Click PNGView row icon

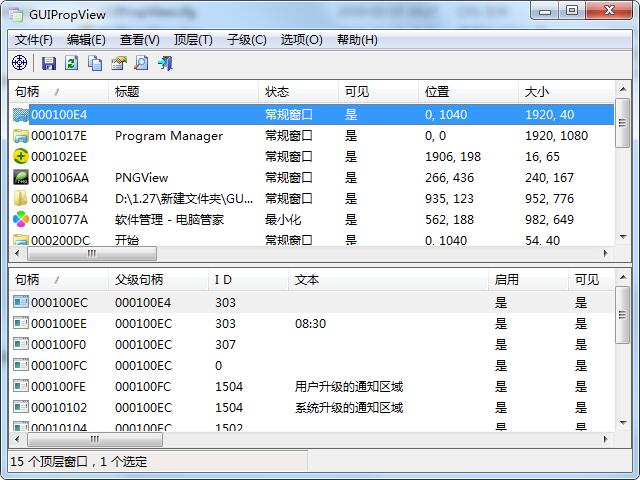point(20,178)
